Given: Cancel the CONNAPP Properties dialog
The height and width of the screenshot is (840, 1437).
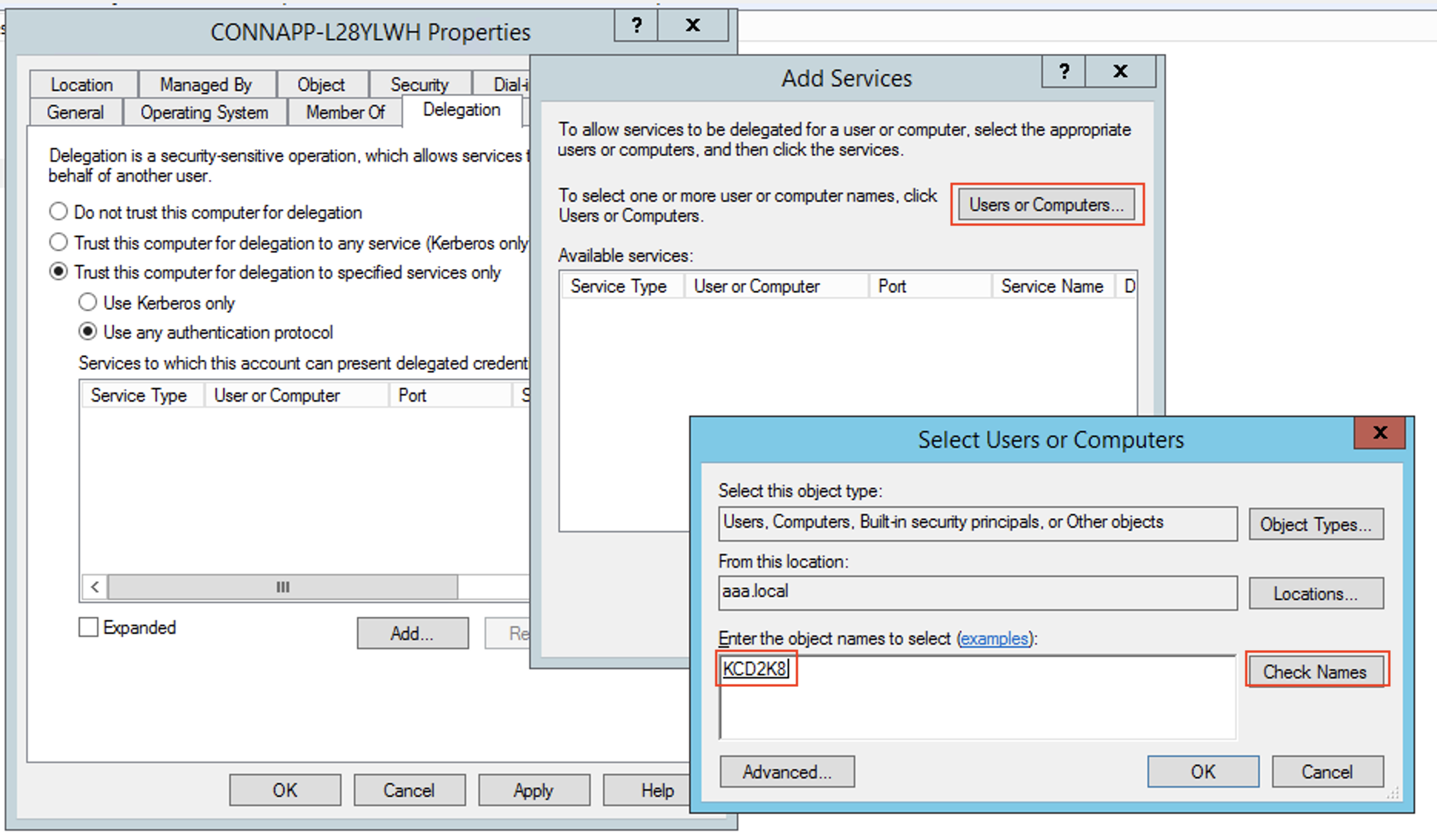Looking at the screenshot, I should pyautogui.click(x=409, y=790).
